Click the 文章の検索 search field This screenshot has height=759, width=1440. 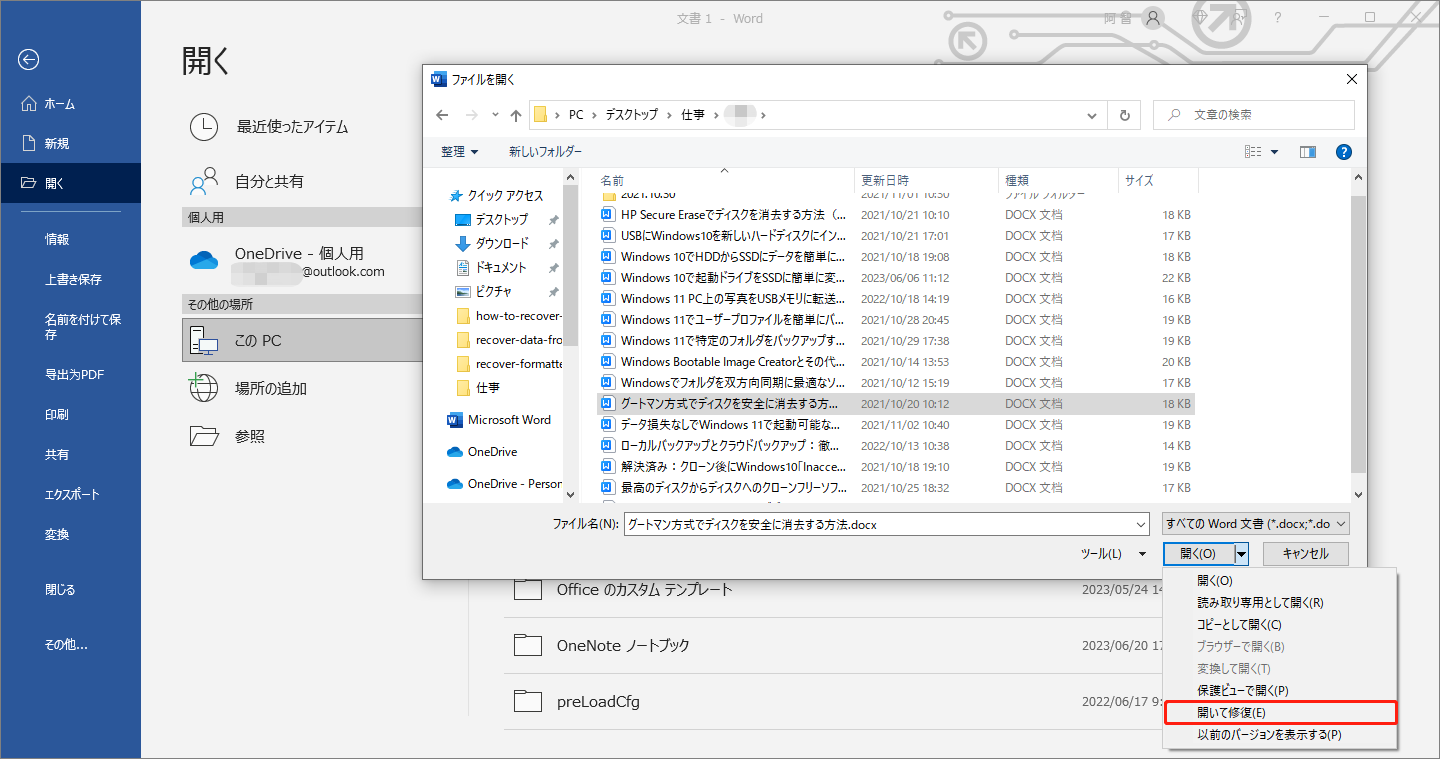tap(1254, 115)
